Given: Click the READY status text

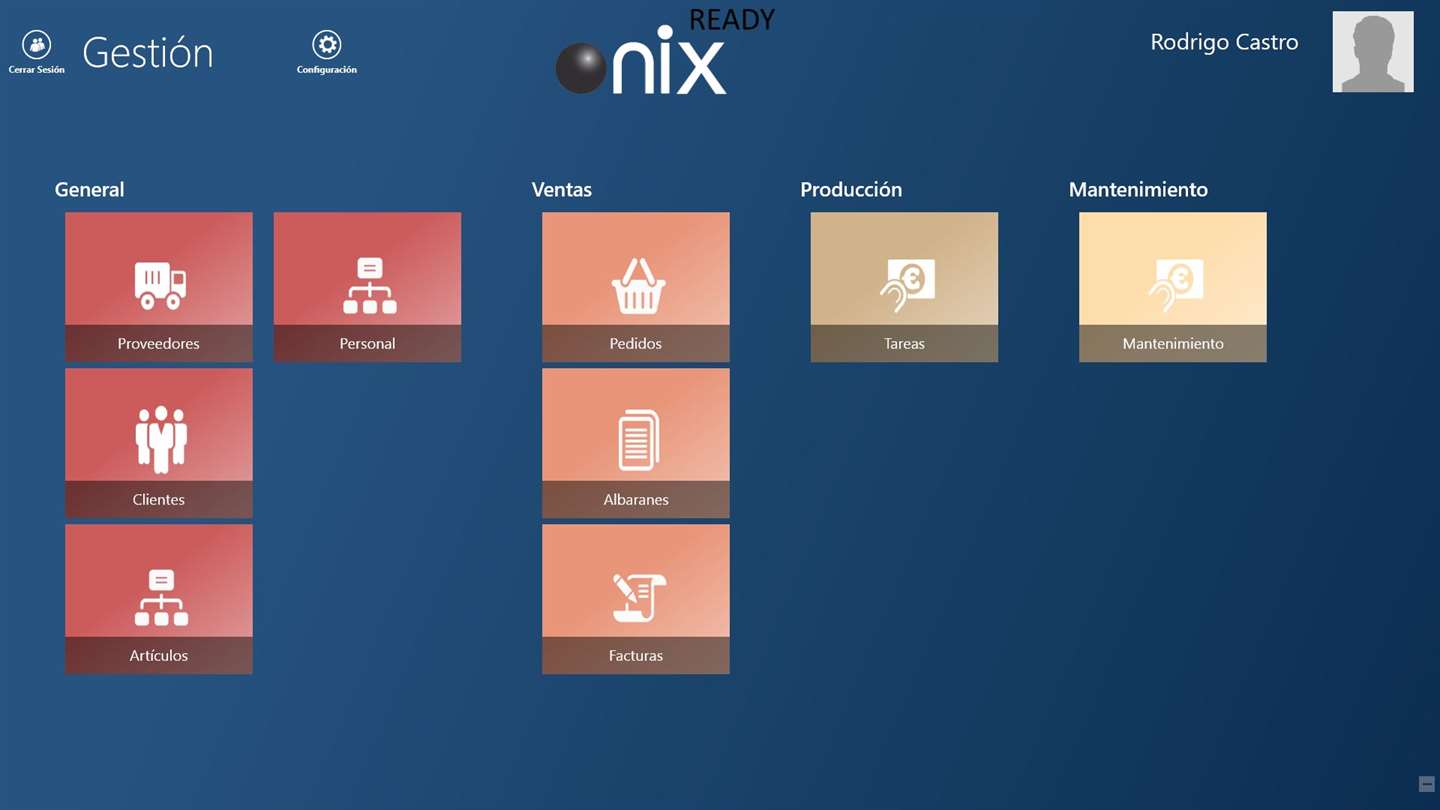Looking at the screenshot, I should (732, 20).
